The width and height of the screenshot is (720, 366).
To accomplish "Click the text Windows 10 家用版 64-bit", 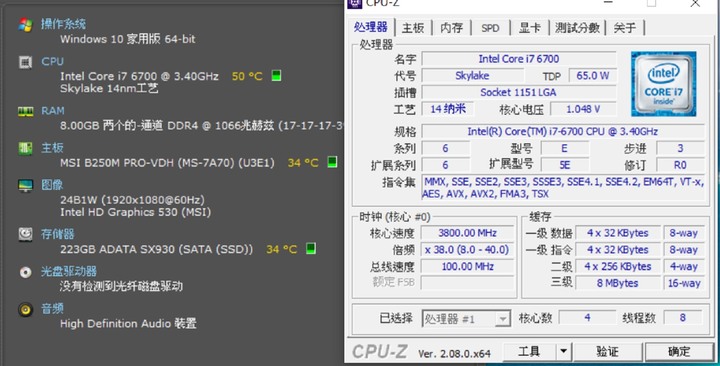I will pos(128,39).
